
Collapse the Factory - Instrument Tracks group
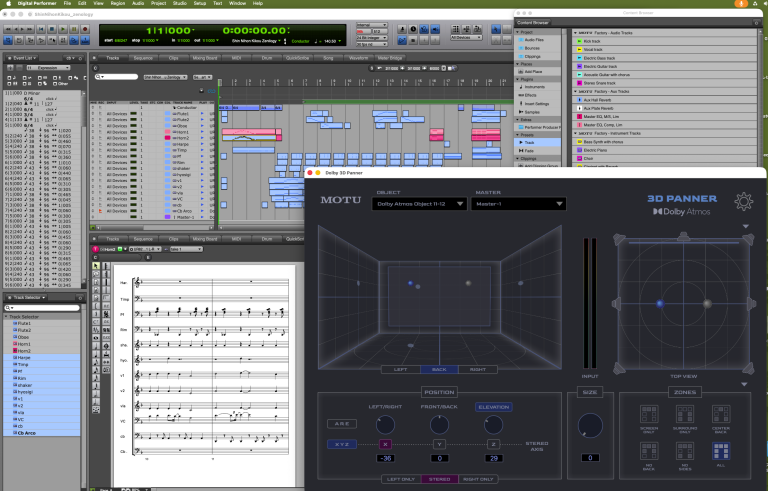pyautogui.click(x=576, y=133)
